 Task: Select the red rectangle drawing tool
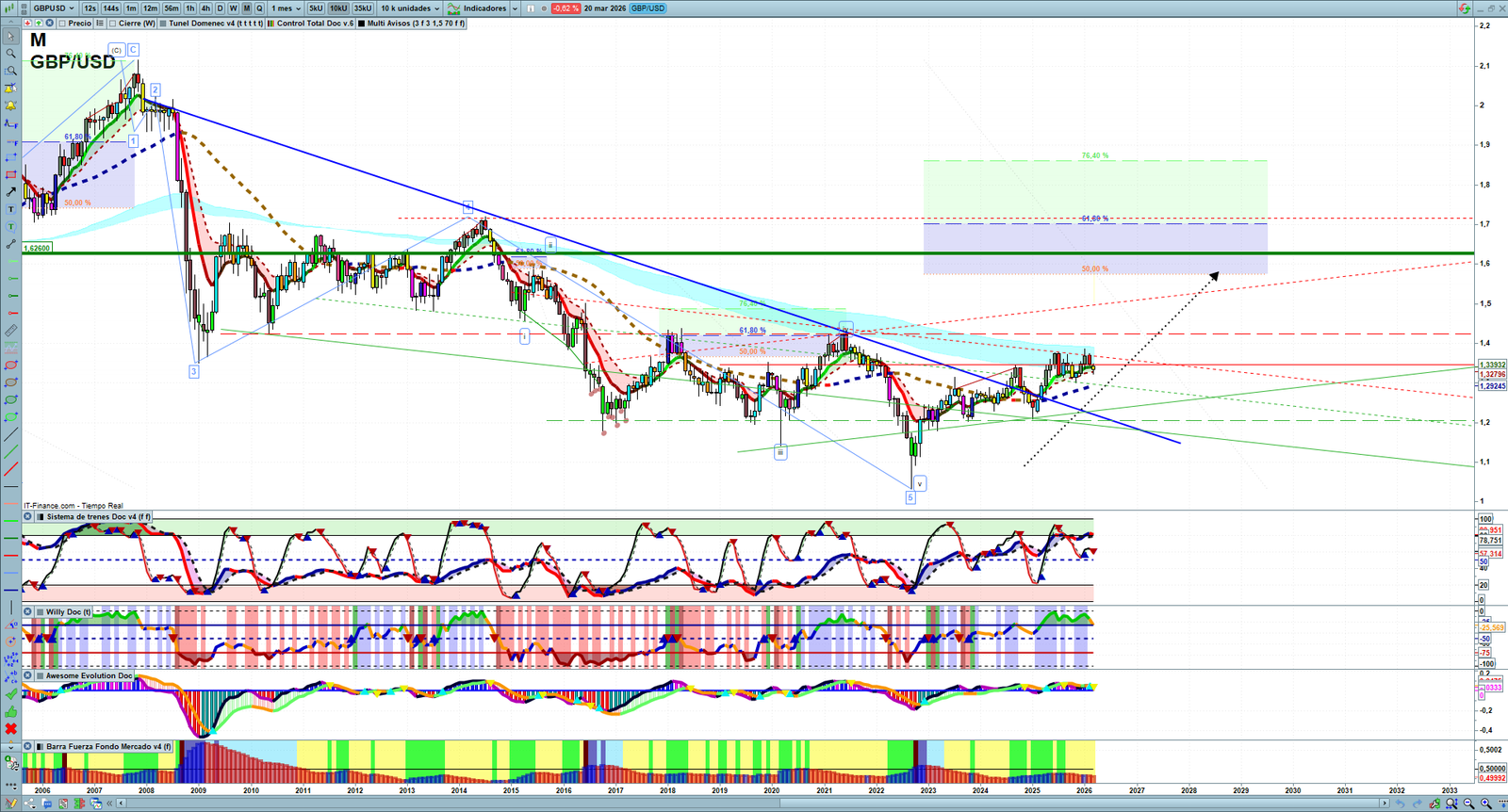tap(10, 175)
